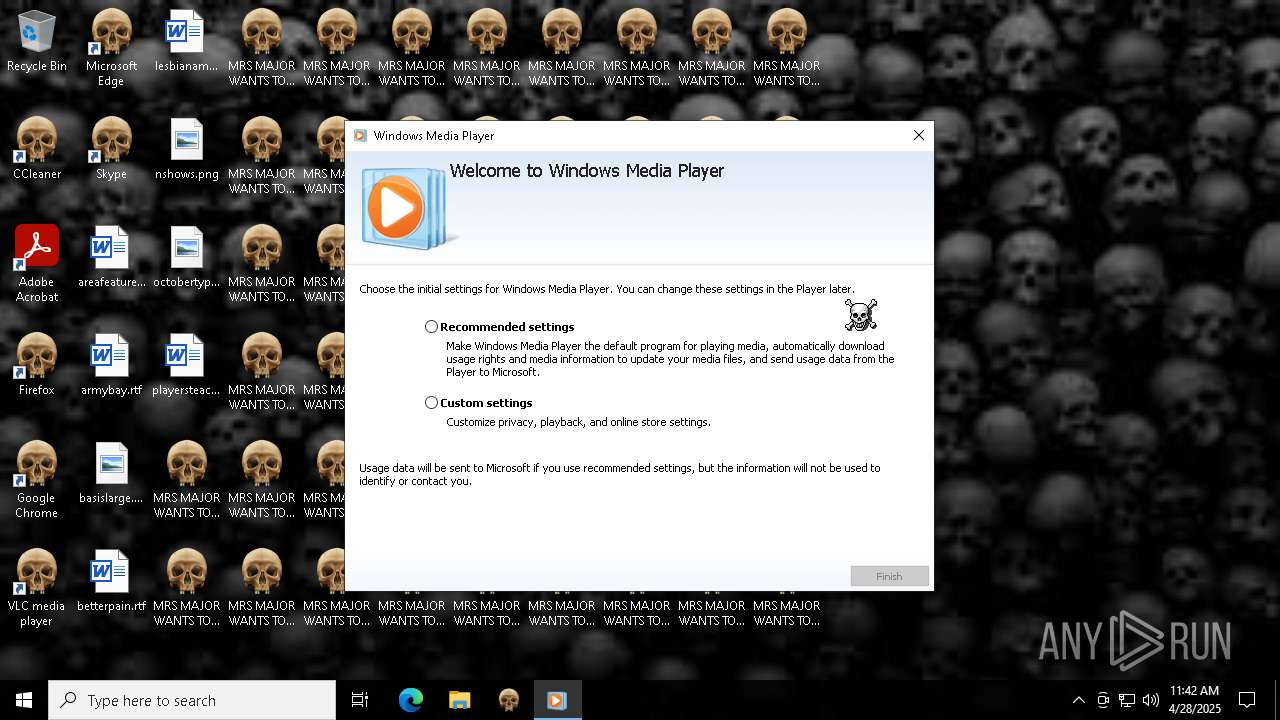Show hidden system tray icons
The image size is (1280, 720).
point(1078,700)
